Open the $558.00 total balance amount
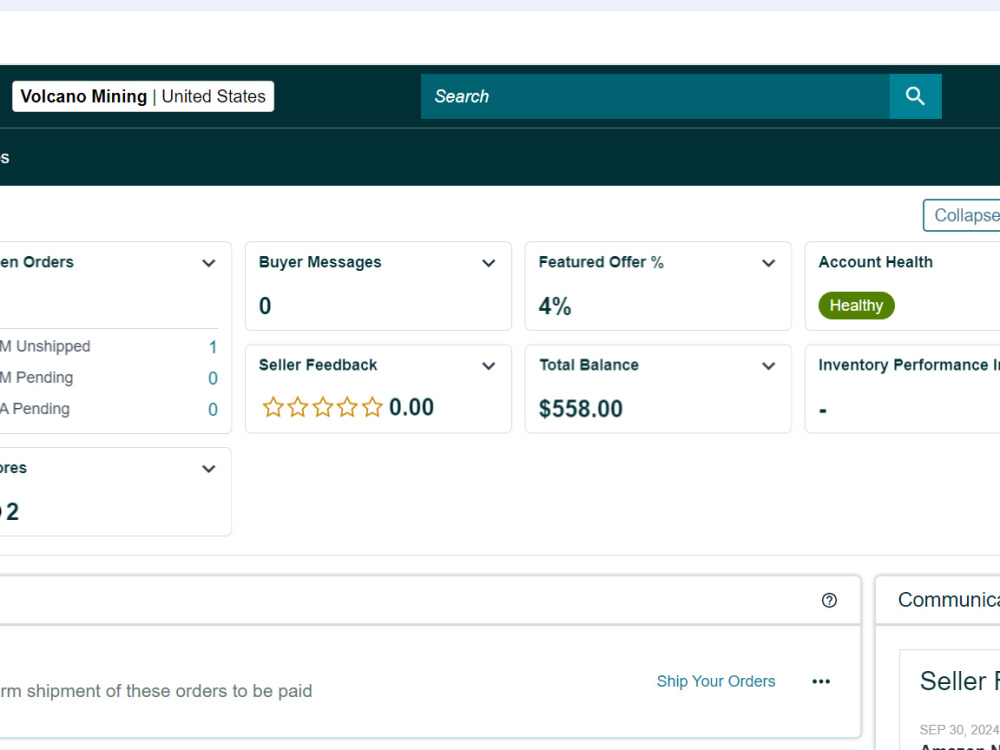This screenshot has height=750, width=1000. point(580,409)
